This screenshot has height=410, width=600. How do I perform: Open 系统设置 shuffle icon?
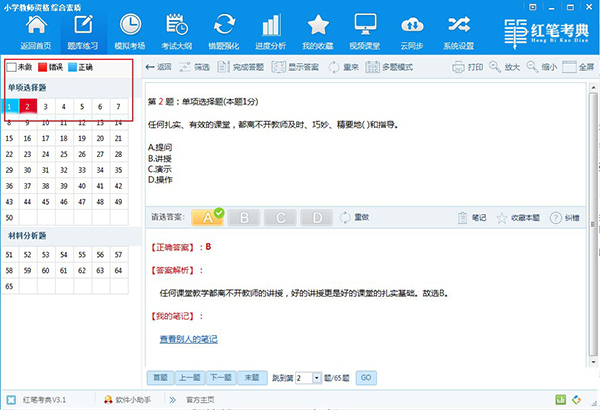tap(459, 25)
